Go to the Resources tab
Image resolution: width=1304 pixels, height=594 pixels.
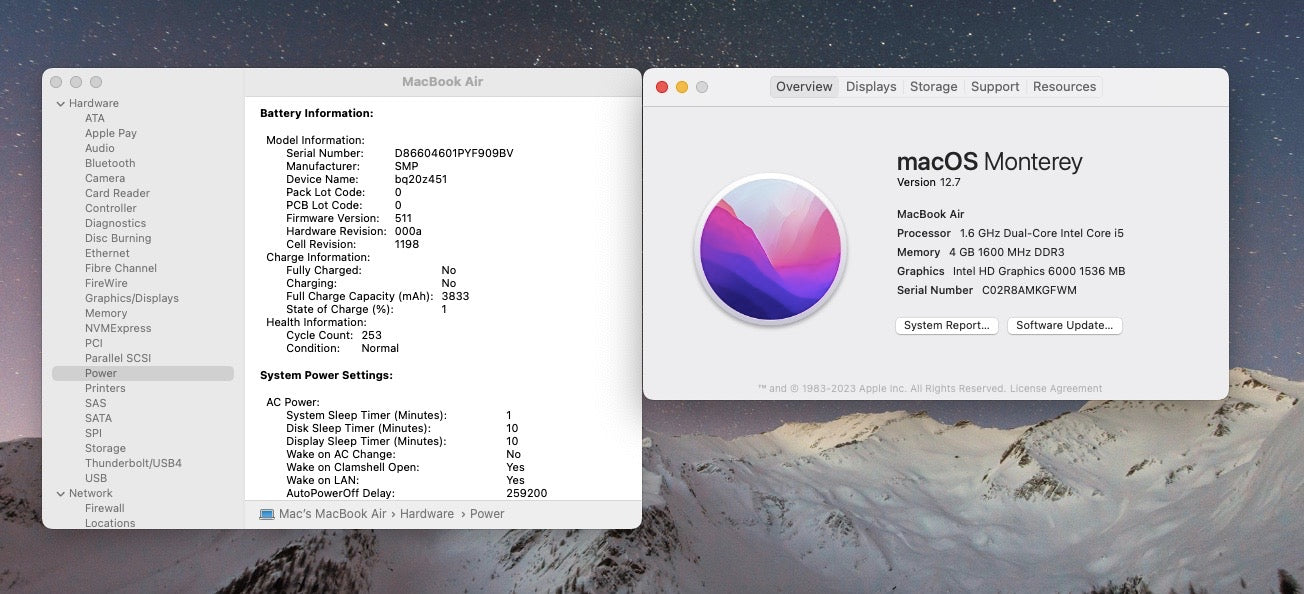(1064, 87)
